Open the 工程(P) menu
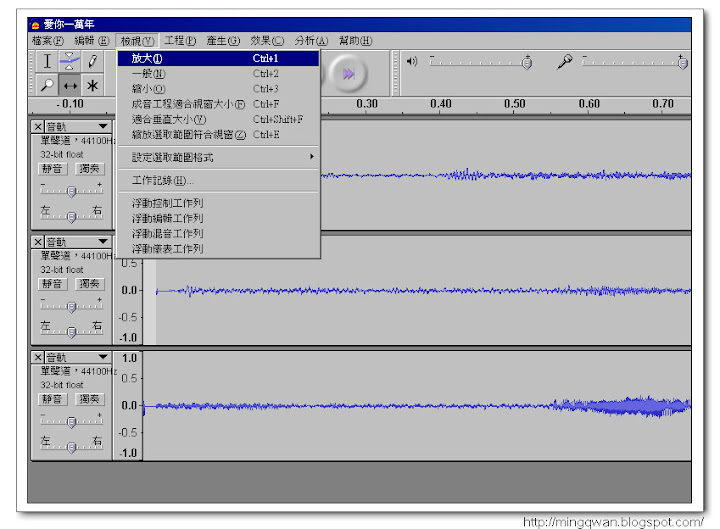This screenshot has height=529, width=720. click(180, 41)
